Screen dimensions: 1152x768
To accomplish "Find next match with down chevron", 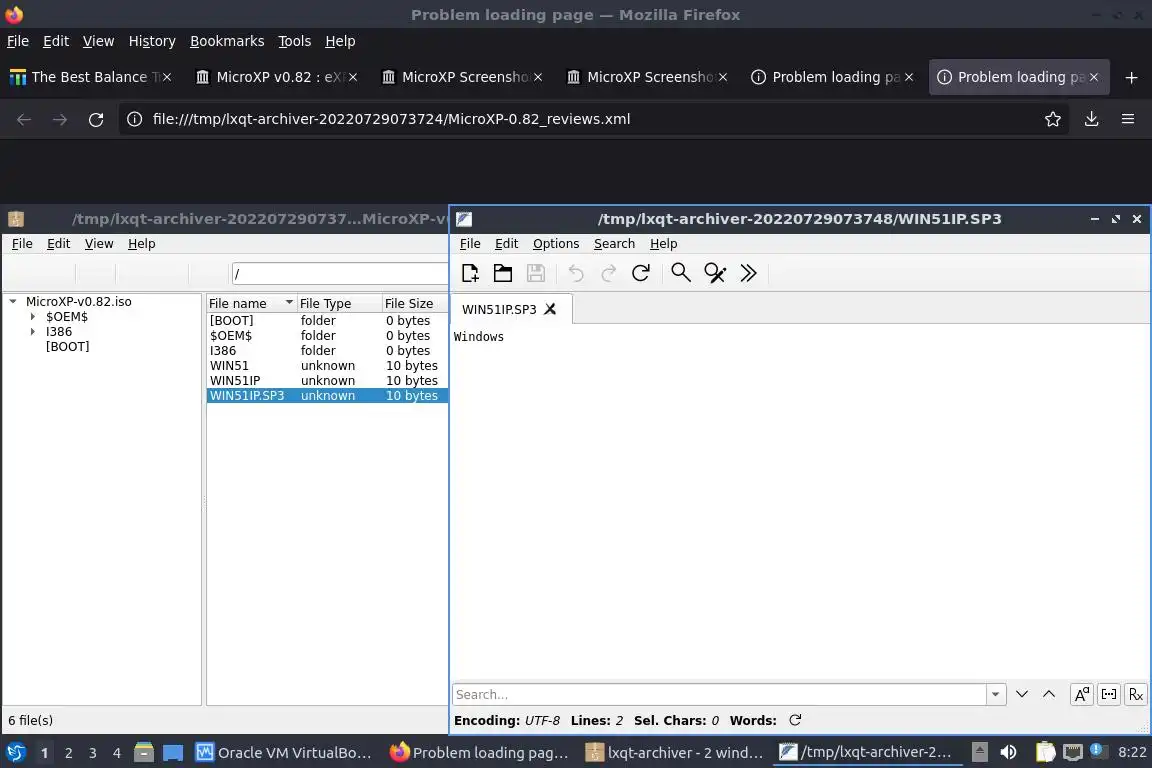I will (x=1021, y=695).
